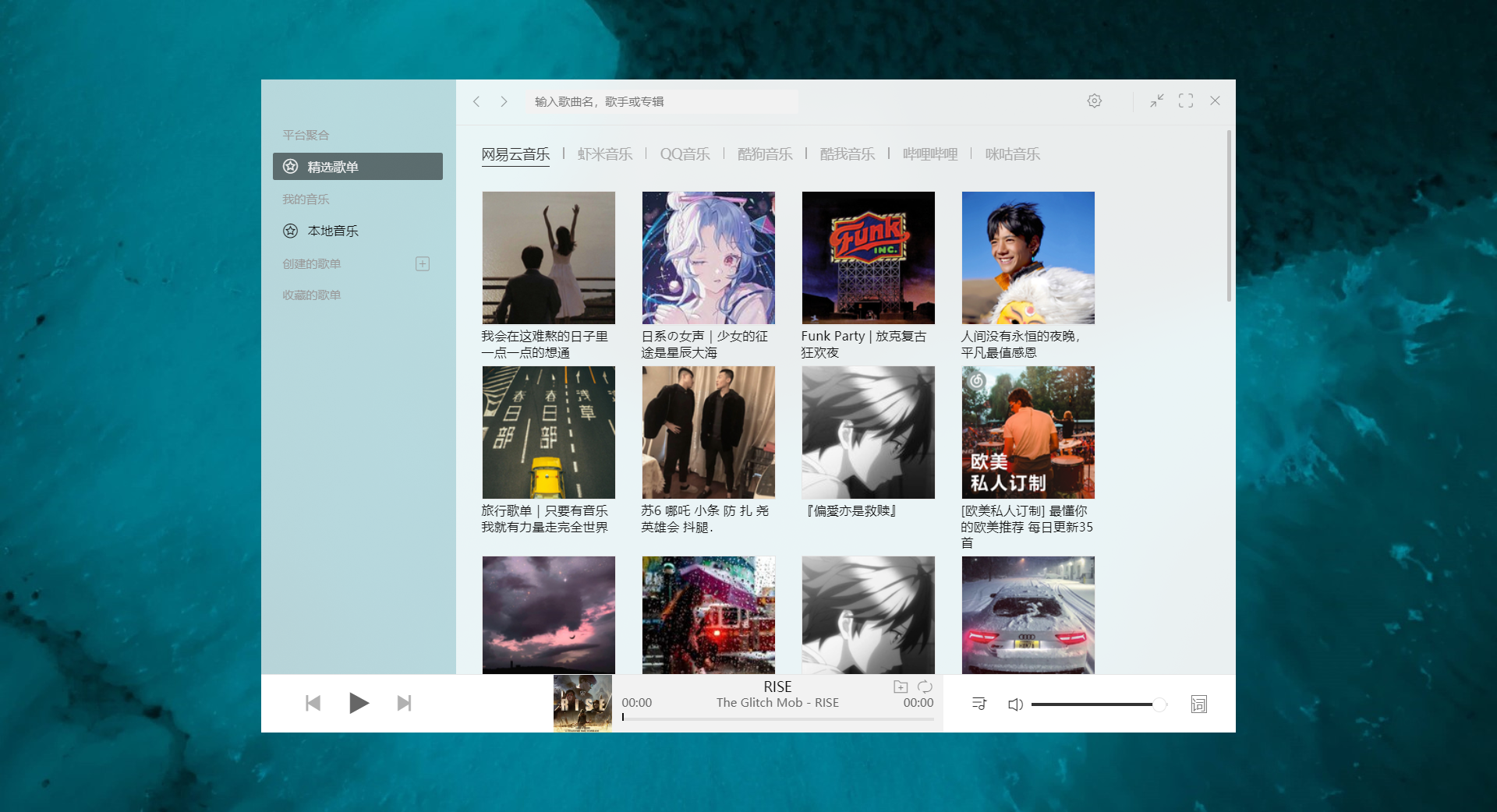
Task: Open 精选歌单 in the sidebar
Action: click(358, 166)
